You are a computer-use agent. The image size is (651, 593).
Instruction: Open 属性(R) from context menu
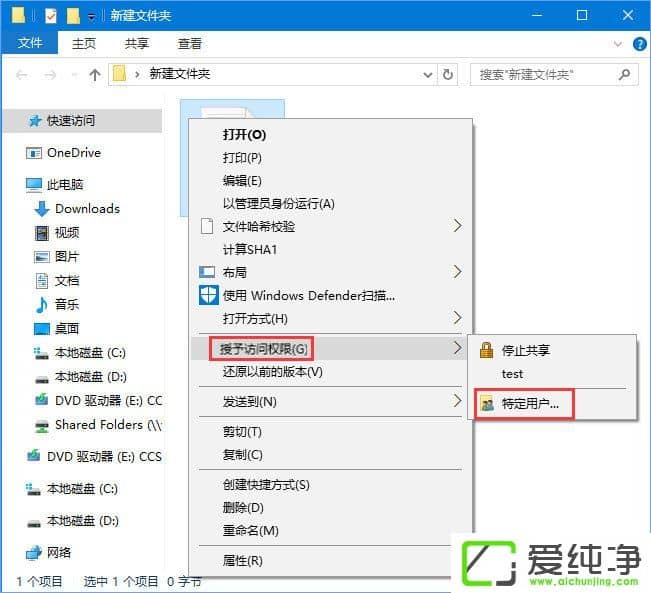coord(242,561)
